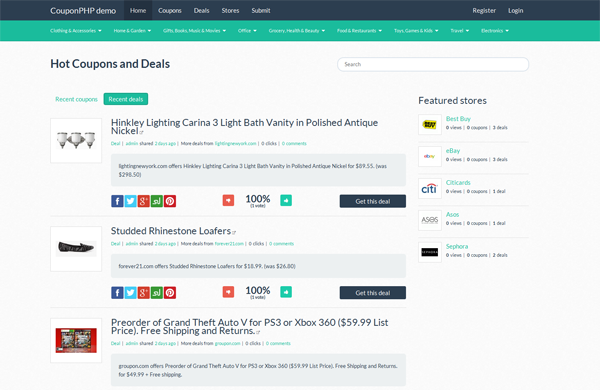Vote down the Studded Rhinestone Loafers deal
This screenshot has width=600, height=390.
(x=228, y=292)
